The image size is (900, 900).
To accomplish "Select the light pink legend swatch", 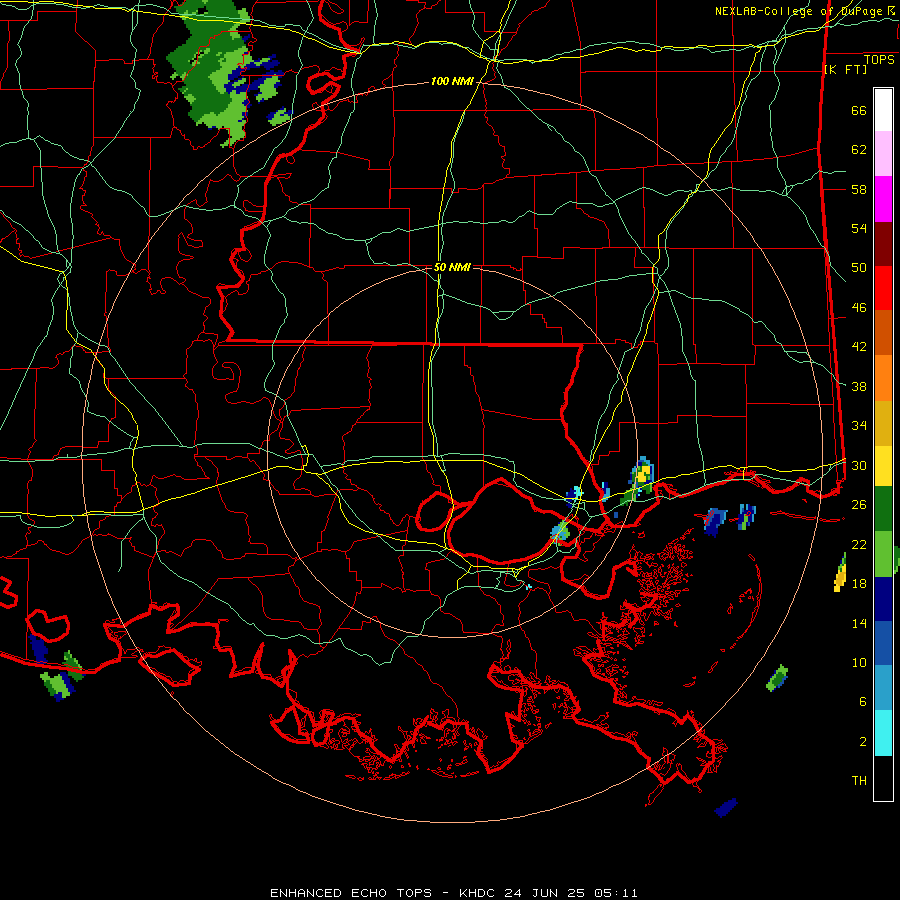I will [883, 154].
